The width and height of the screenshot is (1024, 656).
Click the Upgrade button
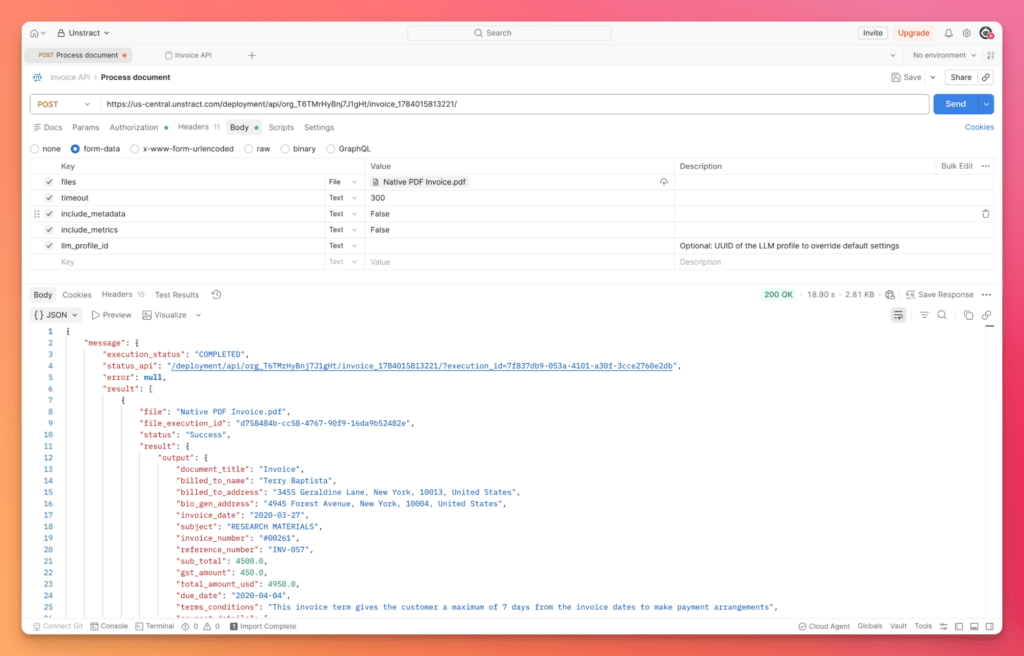point(913,33)
